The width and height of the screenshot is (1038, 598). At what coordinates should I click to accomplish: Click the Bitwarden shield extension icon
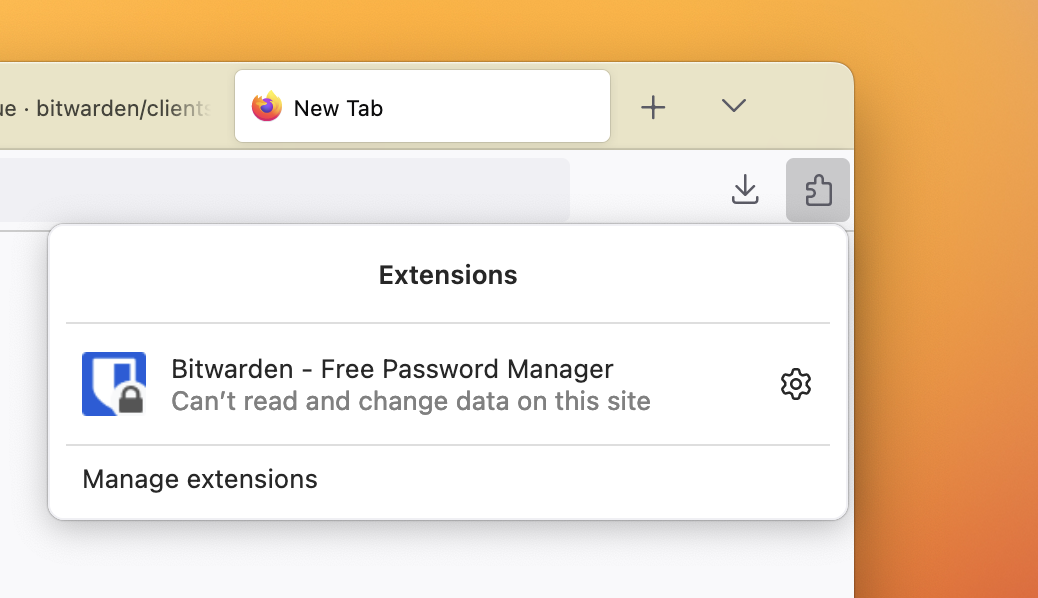(x=114, y=384)
